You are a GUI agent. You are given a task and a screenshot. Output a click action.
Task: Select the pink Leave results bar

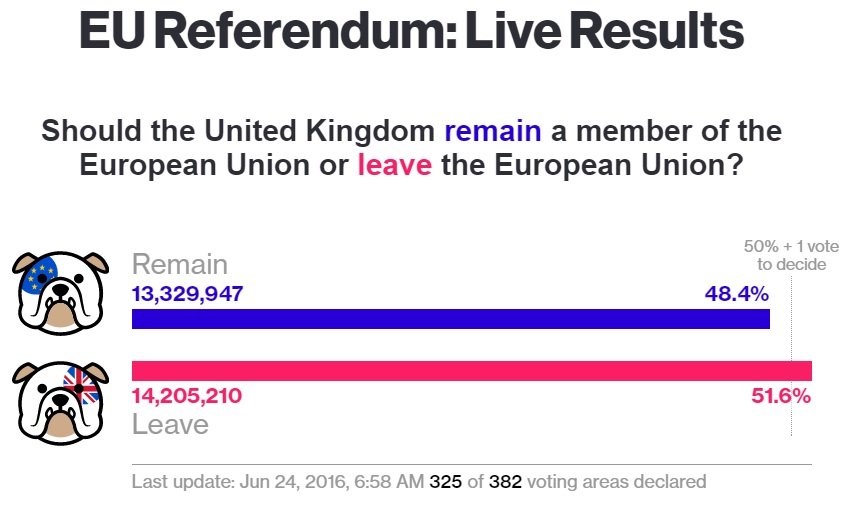[x=471, y=371]
